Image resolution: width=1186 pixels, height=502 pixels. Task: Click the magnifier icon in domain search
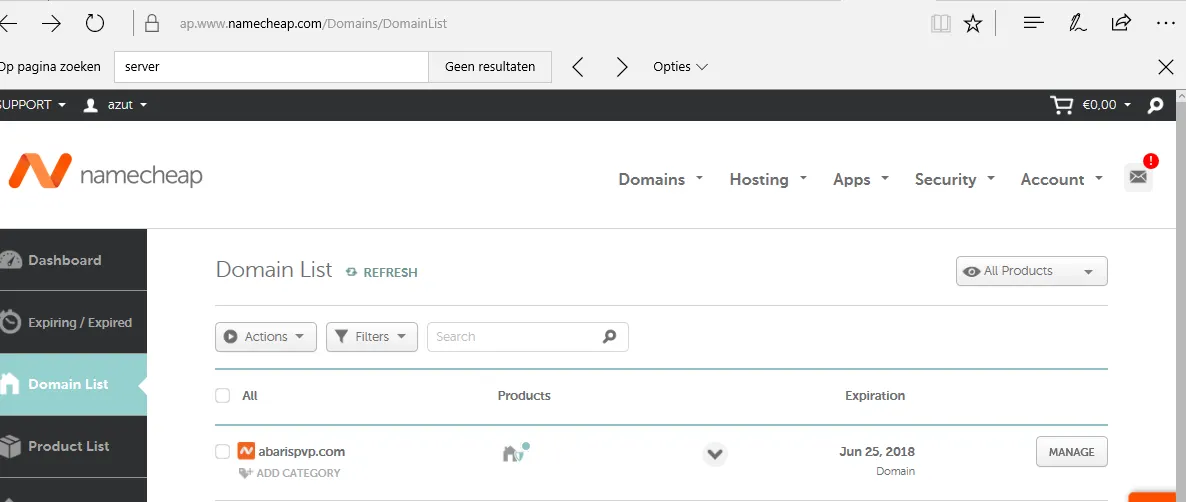[610, 336]
